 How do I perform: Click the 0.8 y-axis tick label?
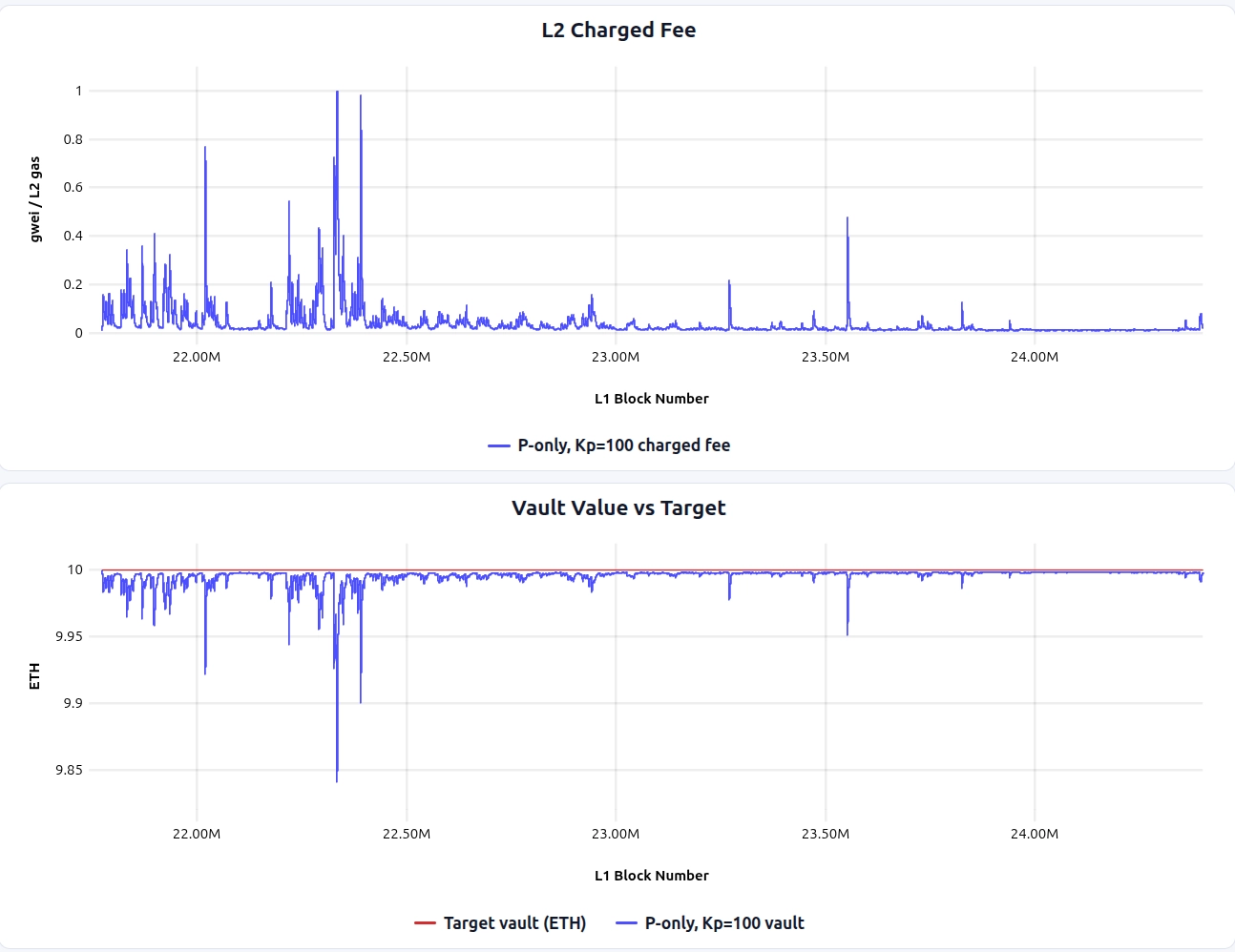(73, 139)
